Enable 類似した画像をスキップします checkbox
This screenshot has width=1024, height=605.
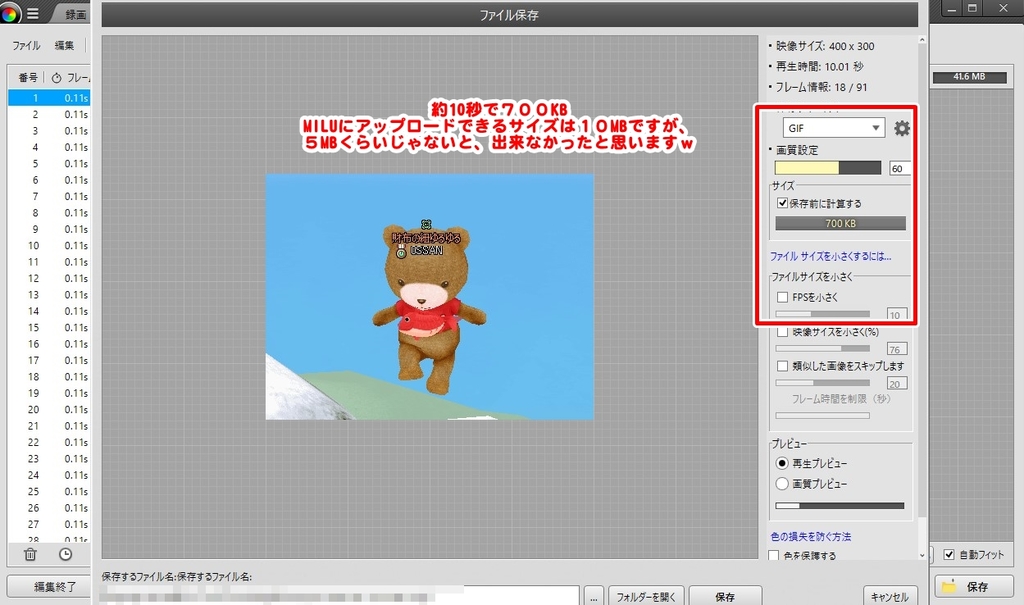coord(783,366)
